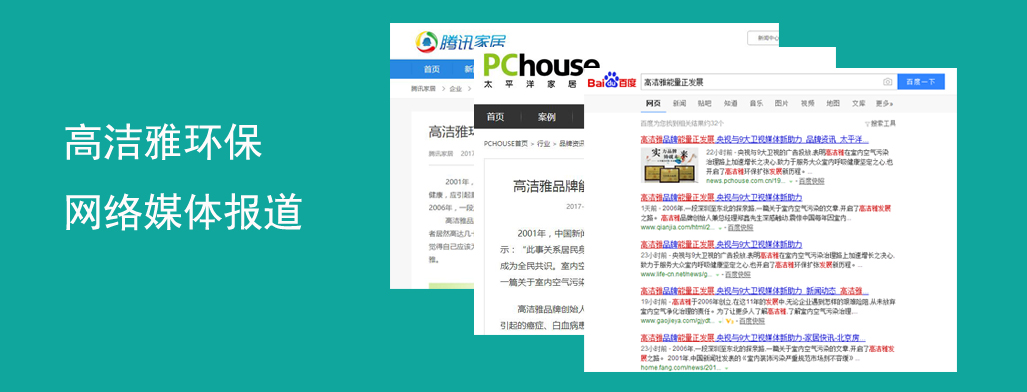Open first result ending 品牌资讯_太平洋
The height and width of the screenshot is (392, 1027).
[754, 140]
